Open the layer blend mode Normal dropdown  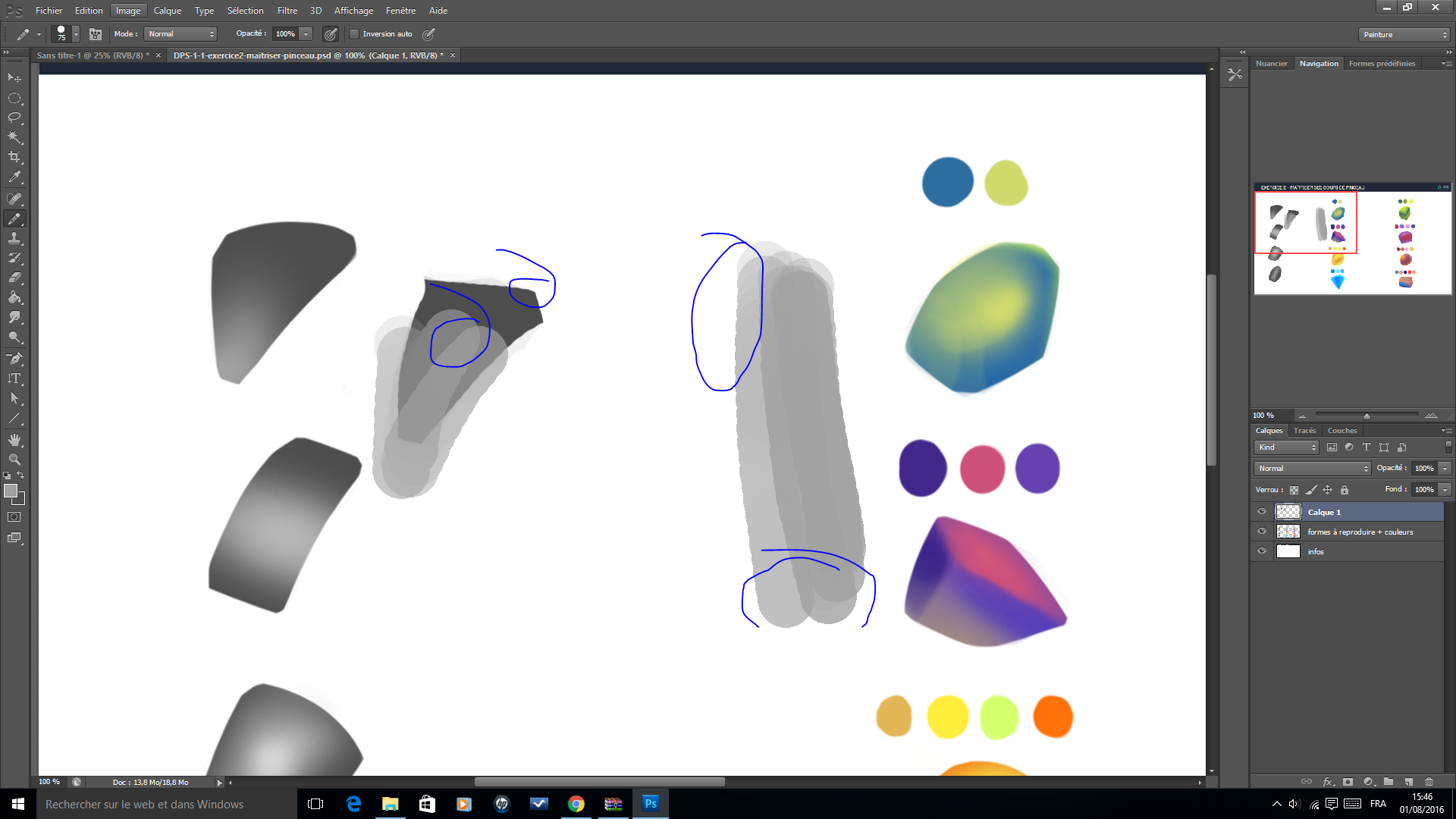click(x=1313, y=469)
